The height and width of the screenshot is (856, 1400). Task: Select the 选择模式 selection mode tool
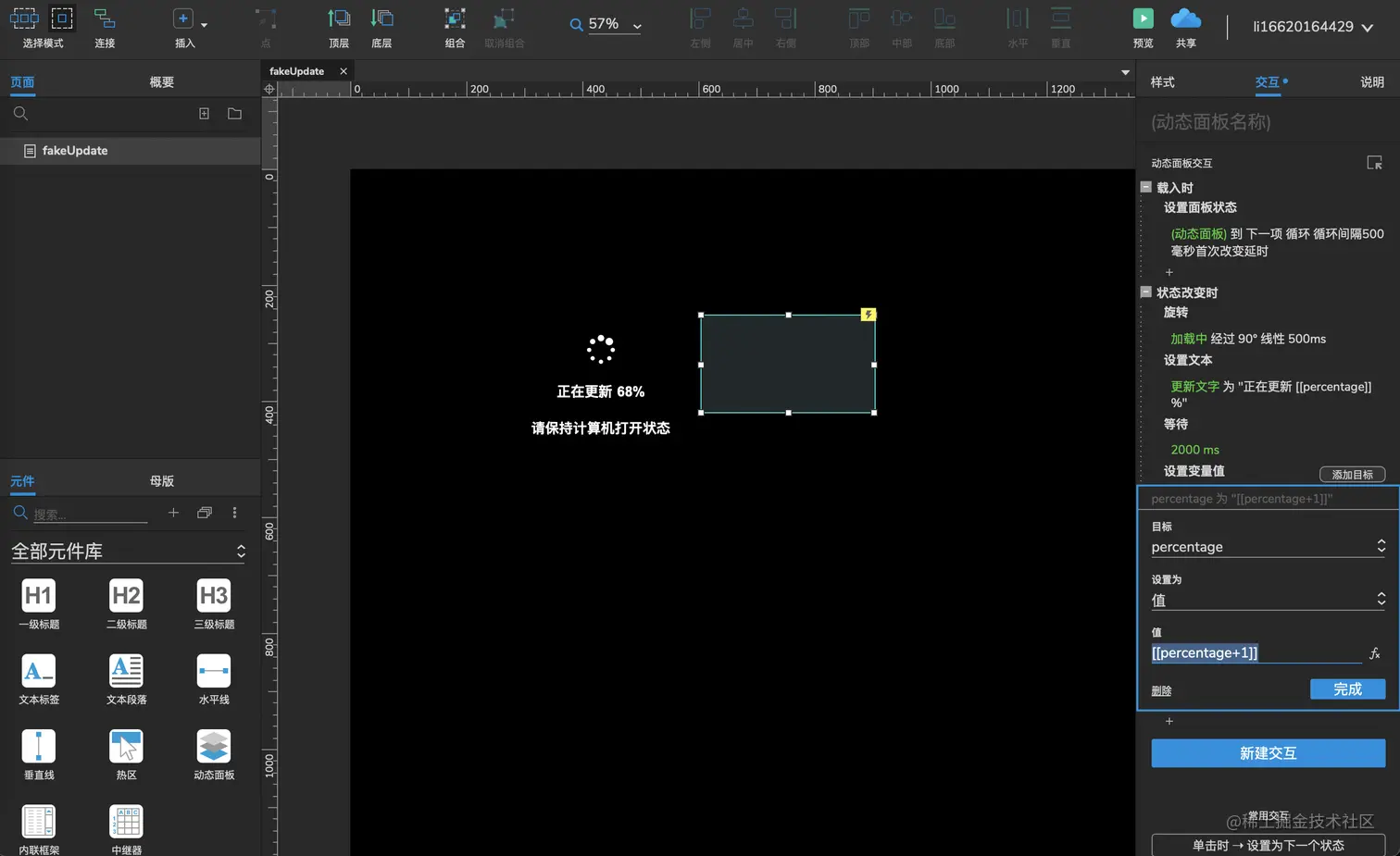point(43,28)
